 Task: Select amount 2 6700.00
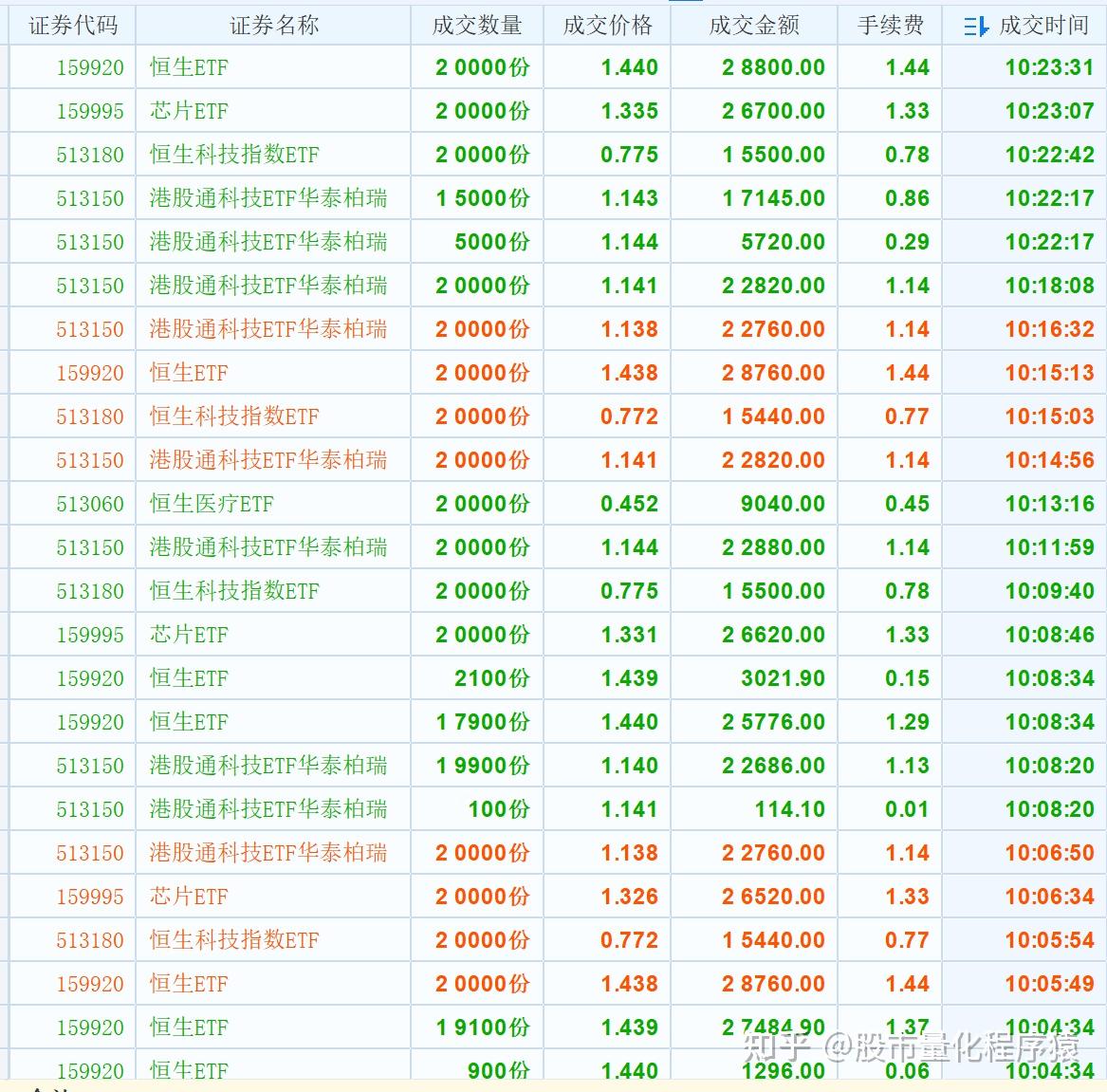[x=773, y=111]
